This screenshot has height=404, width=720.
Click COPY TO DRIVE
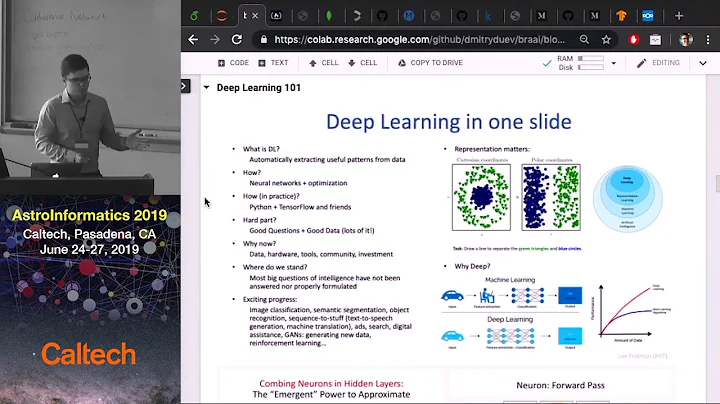(x=436, y=63)
